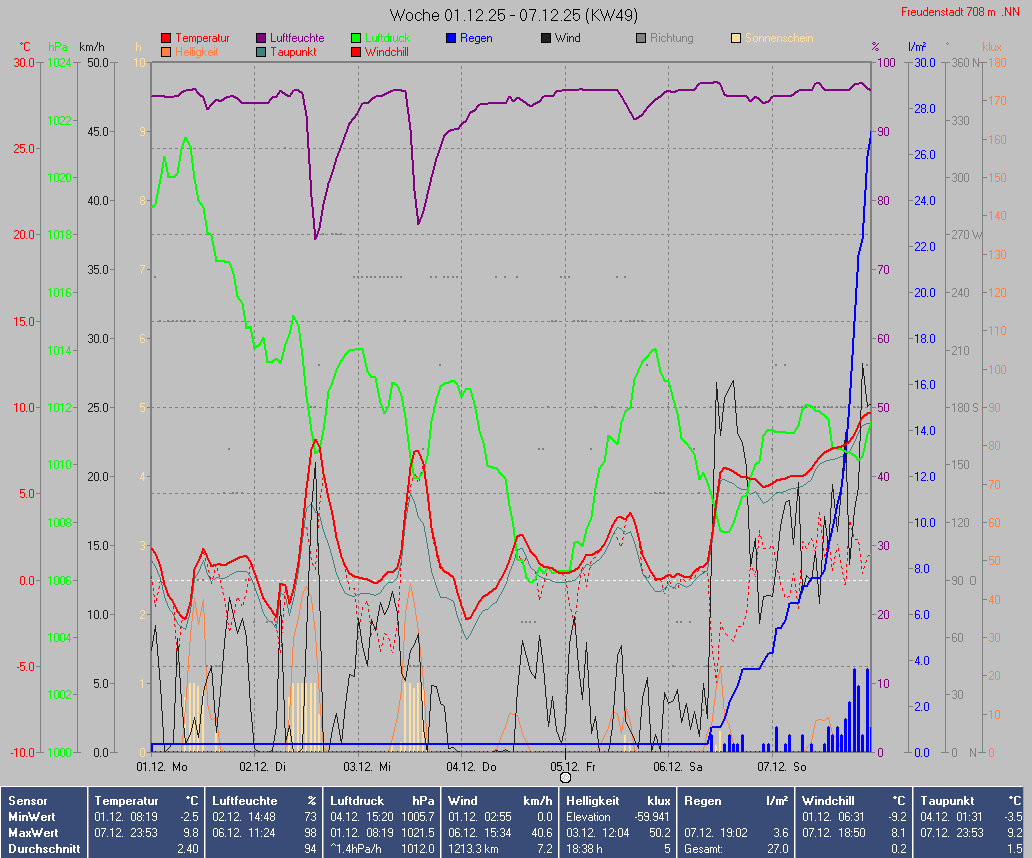Click the Sensor column header in table
Viewport: 1032px width, 858px height.
pos(27,801)
